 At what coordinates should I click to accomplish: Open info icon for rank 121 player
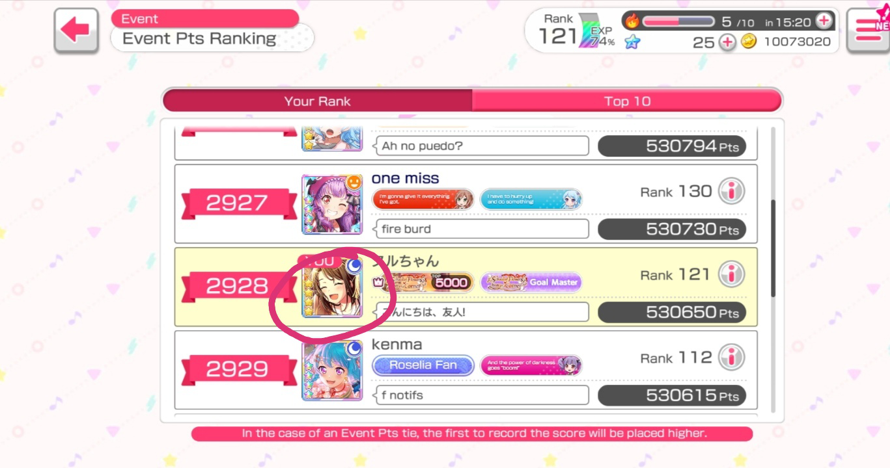731,275
